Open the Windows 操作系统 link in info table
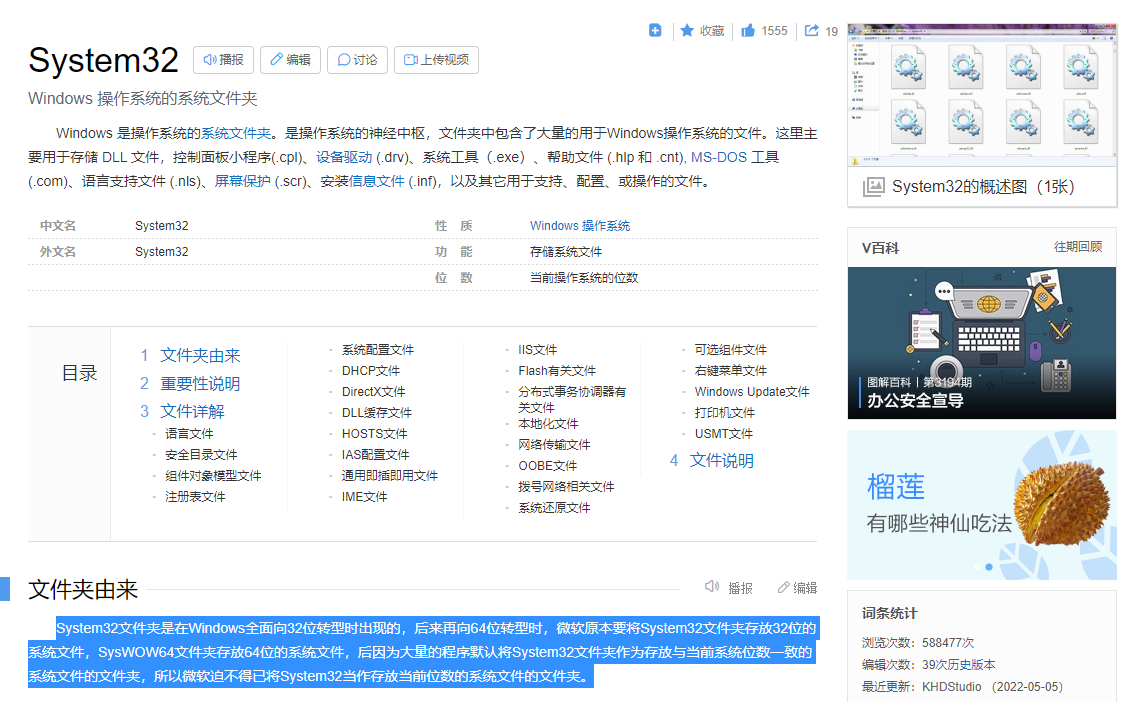1125x702 pixels. 580,225
